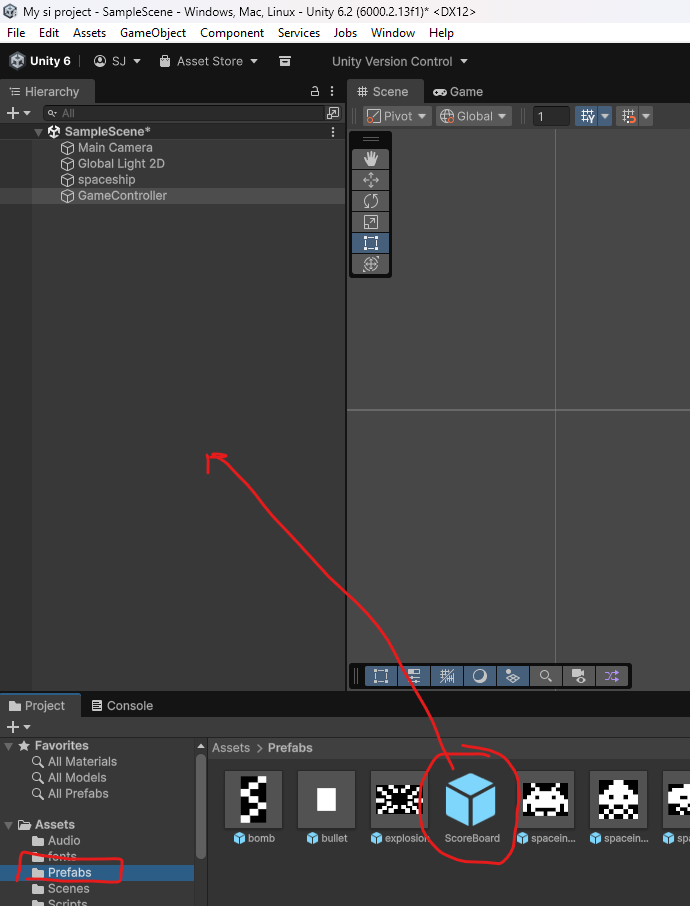
Task: Open the Global rotation dropdown
Action: tap(474, 116)
